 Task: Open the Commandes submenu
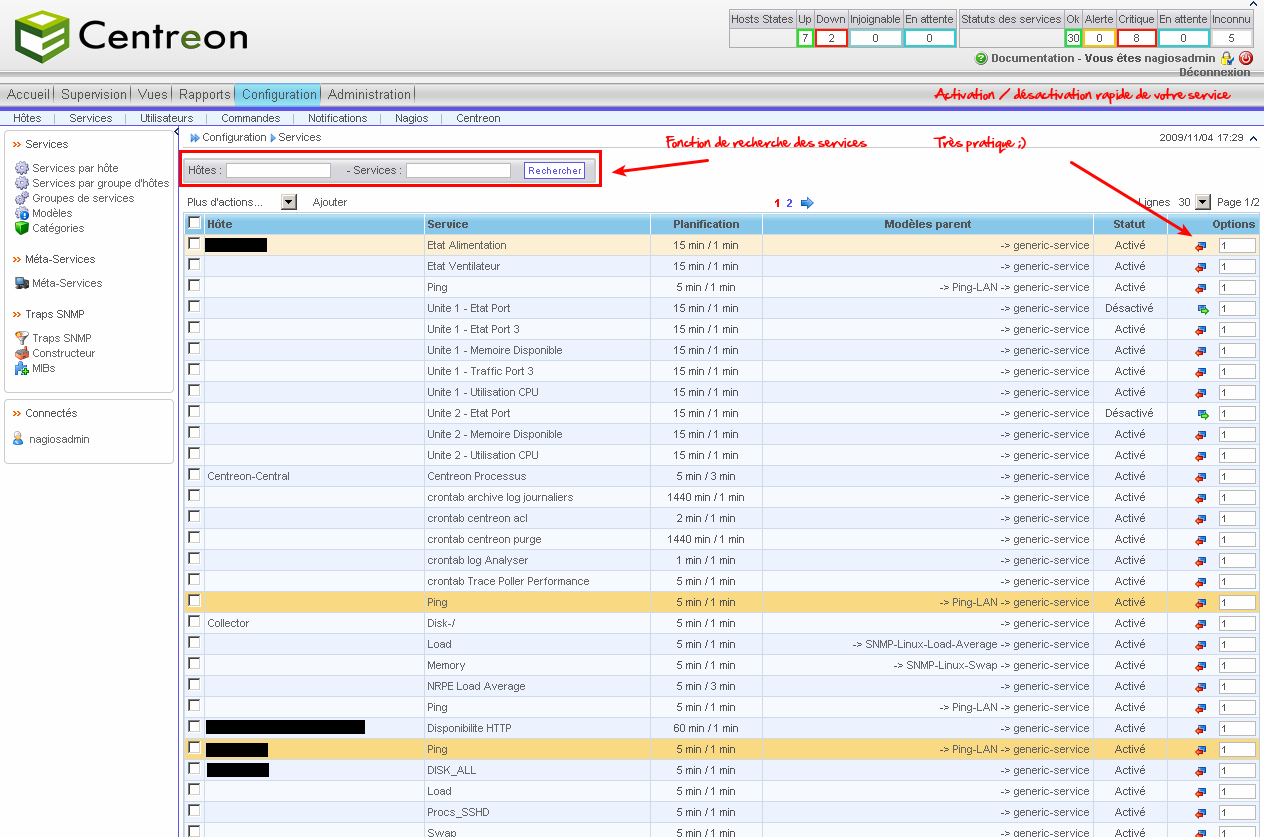coord(250,118)
